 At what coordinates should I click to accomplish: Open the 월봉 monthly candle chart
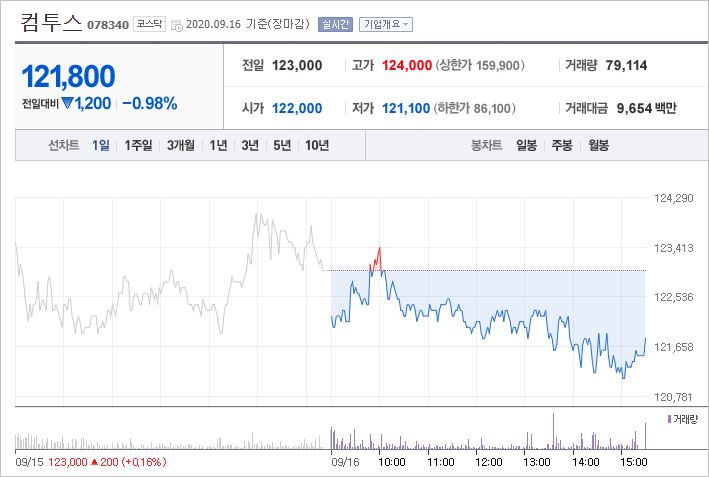pyautogui.click(x=598, y=145)
